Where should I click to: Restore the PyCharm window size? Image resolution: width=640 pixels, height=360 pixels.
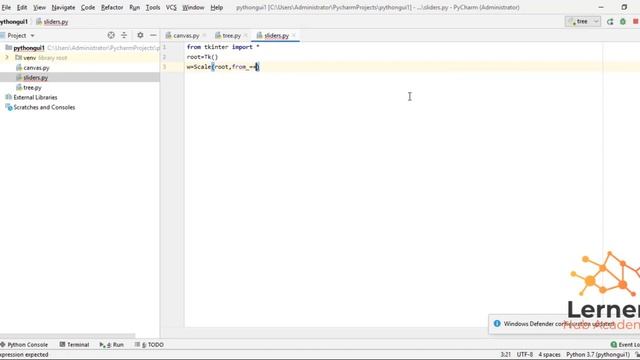click(x=624, y=7)
